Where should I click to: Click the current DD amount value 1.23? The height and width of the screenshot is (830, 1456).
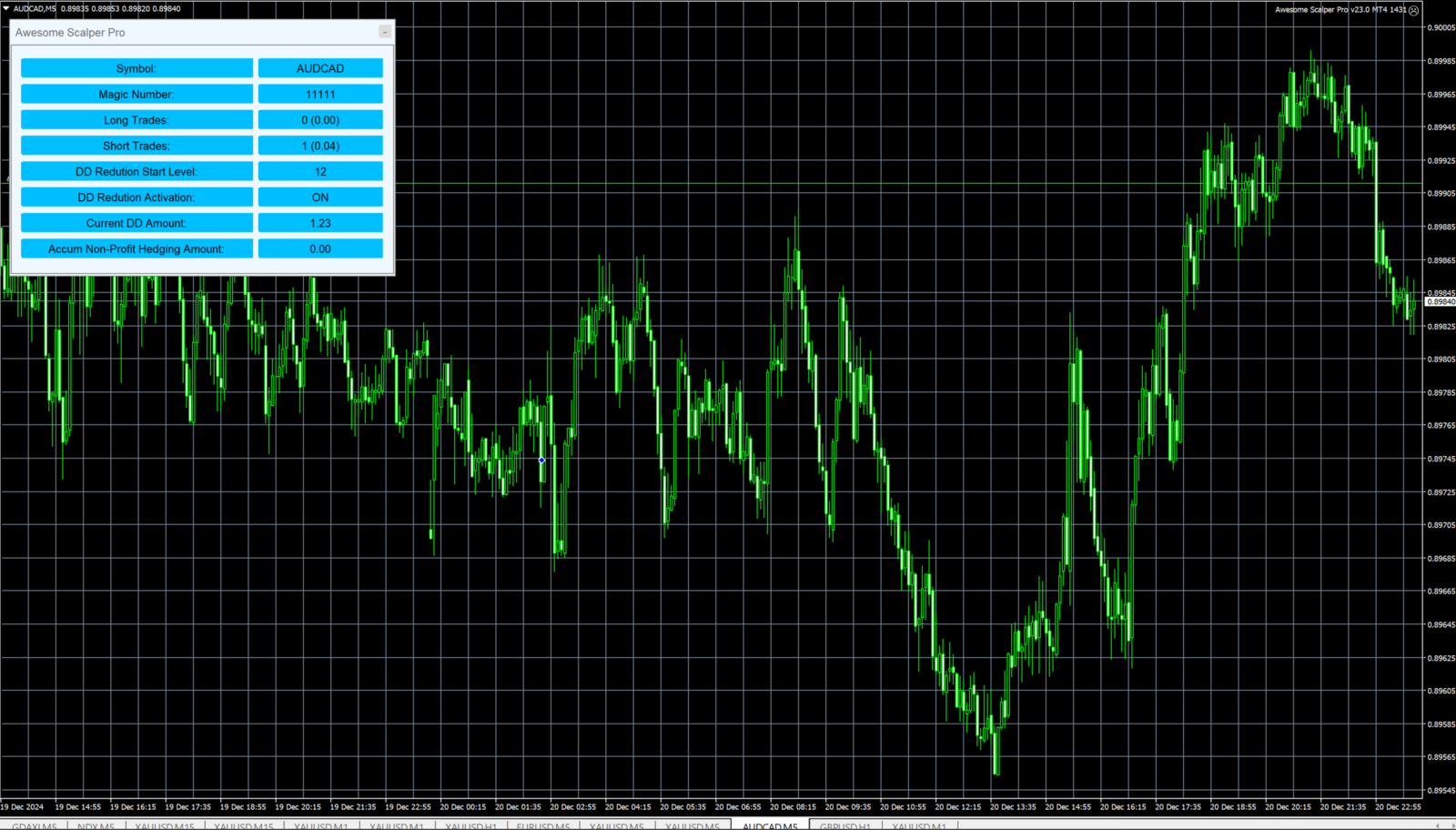[320, 223]
